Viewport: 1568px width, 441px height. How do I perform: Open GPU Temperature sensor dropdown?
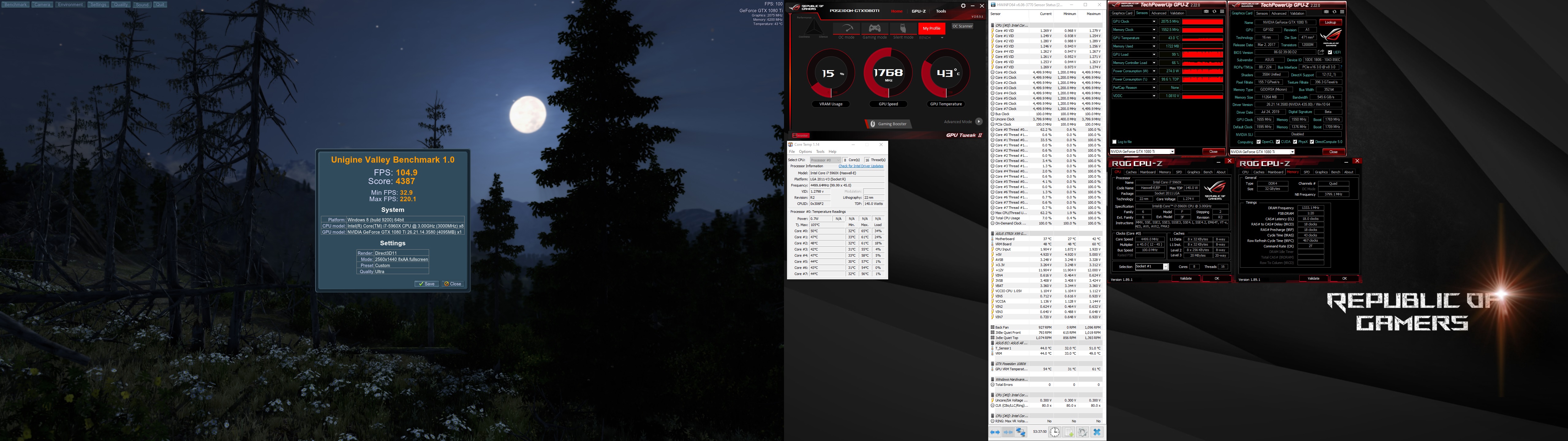click(x=1154, y=38)
